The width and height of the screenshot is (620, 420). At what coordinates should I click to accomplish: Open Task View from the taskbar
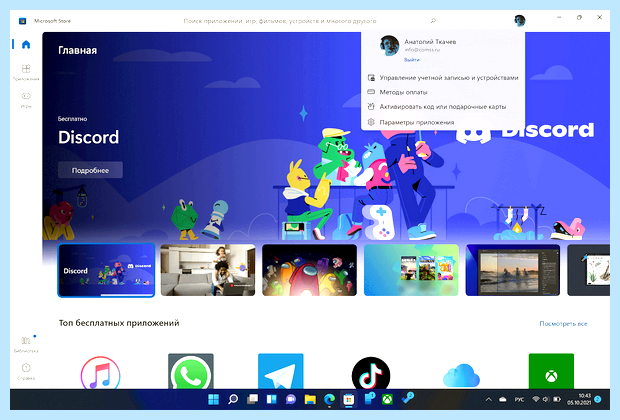(x=252, y=399)
